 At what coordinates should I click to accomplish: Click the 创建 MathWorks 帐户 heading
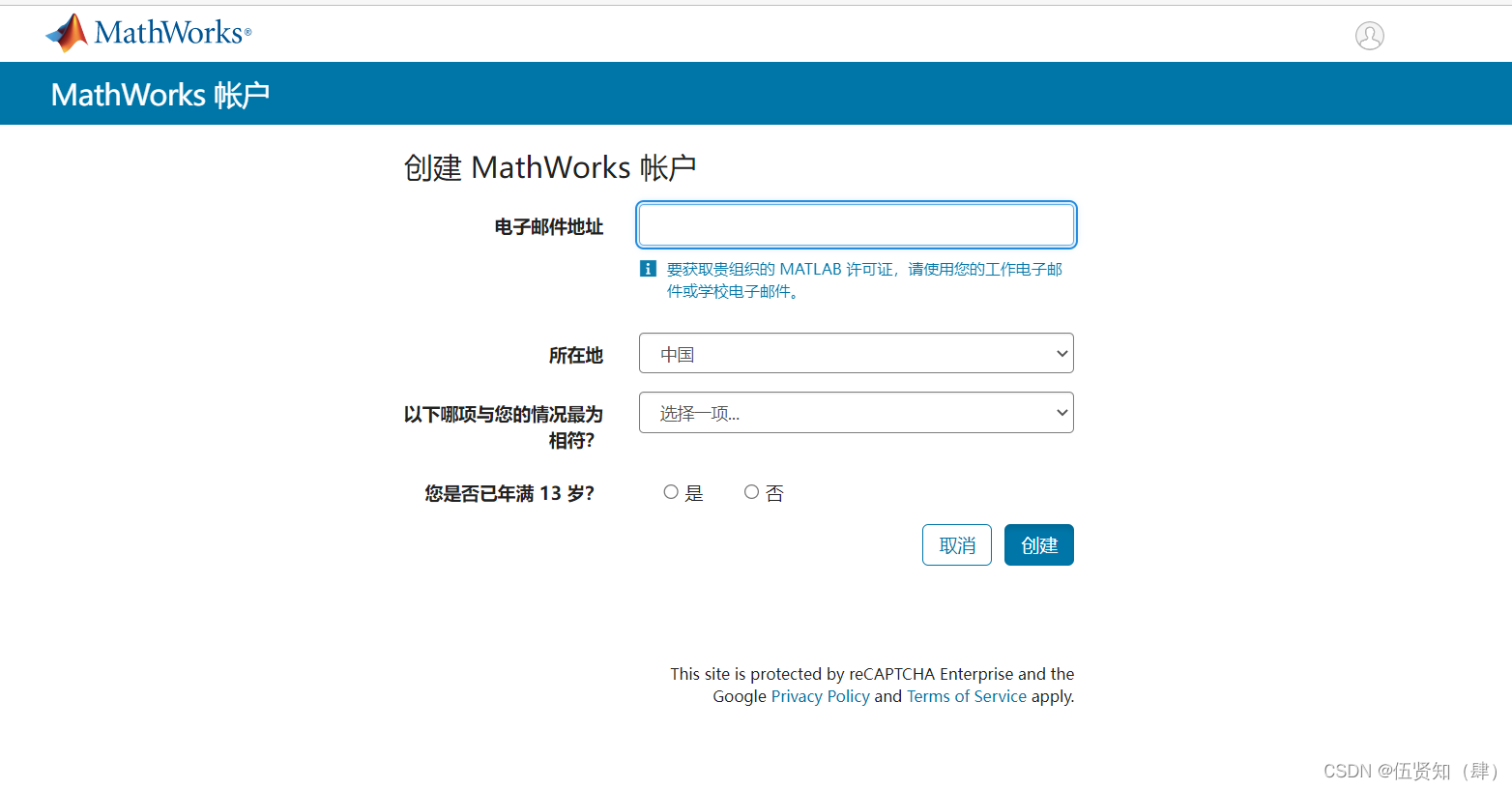(549, 167)
